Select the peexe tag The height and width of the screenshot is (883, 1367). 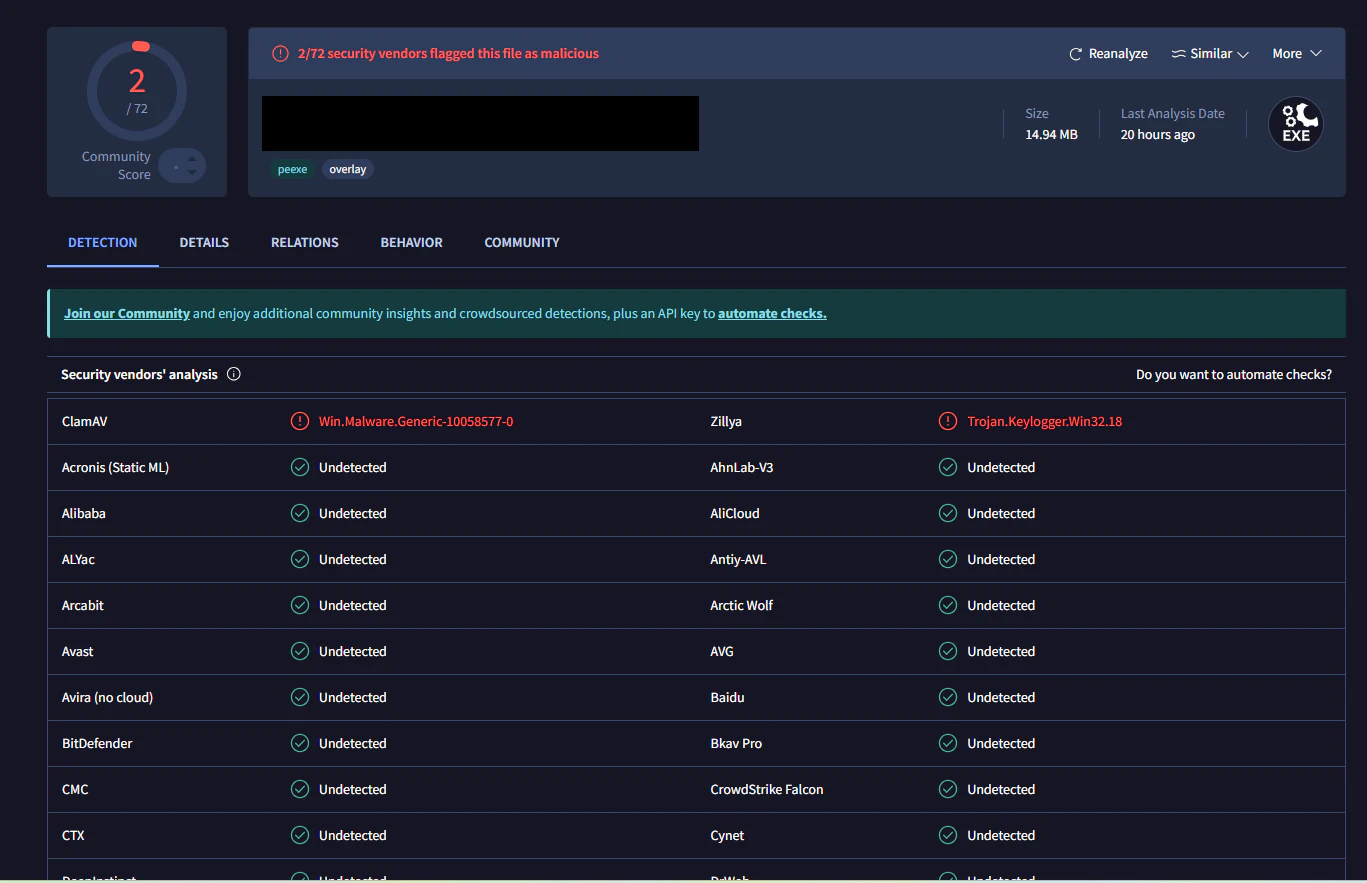[292, 169]
